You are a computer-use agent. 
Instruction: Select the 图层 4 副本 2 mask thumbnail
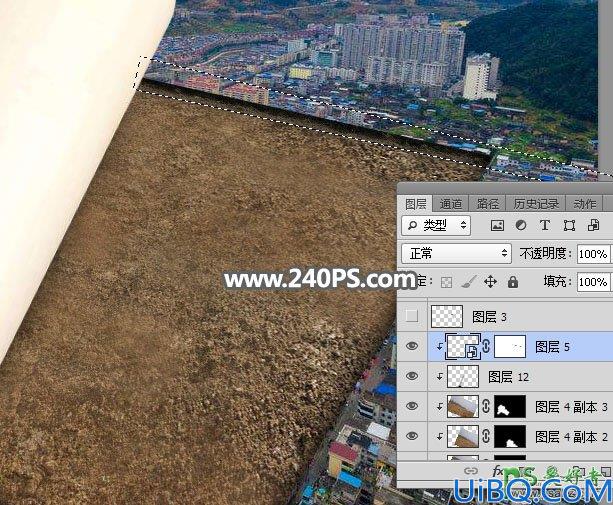pos(510,436)
